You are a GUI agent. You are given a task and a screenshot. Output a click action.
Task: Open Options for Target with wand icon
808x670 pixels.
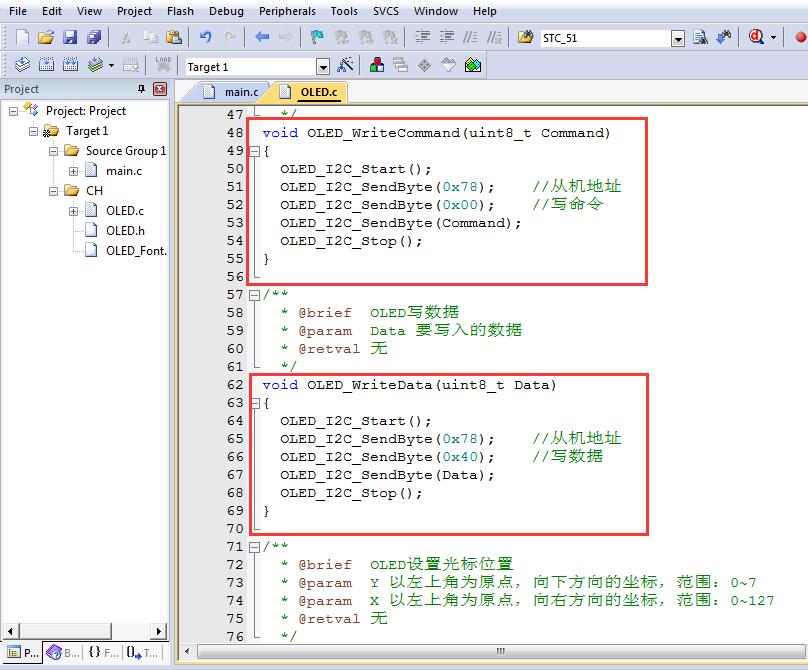(x=345, y=65)
